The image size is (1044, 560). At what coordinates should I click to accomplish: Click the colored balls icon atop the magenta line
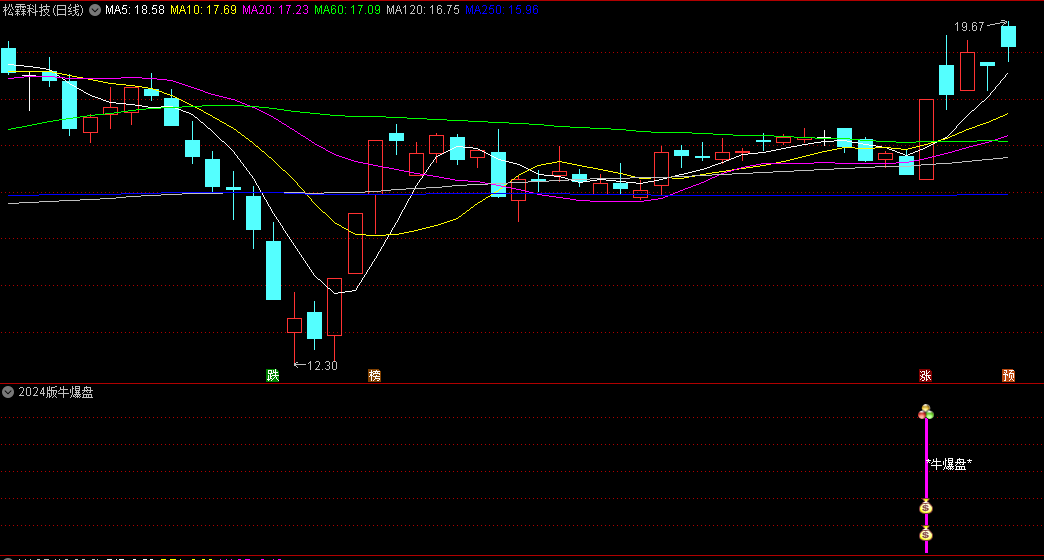click(x=926, y=412)
